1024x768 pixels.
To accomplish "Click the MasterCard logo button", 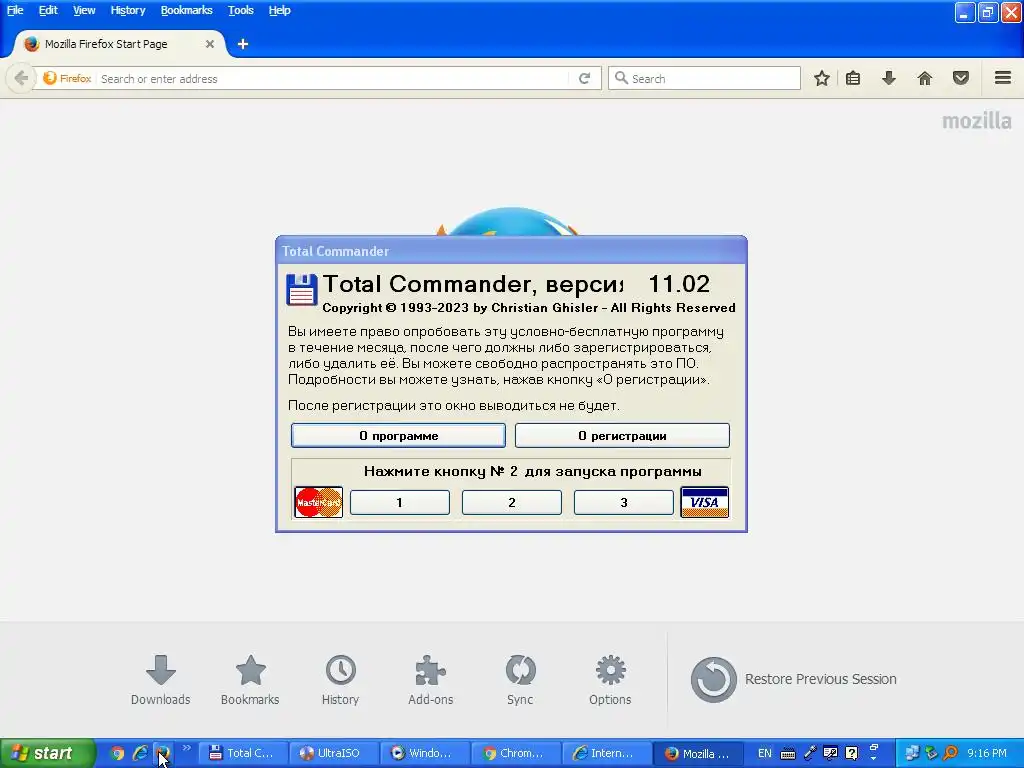I will 319,502.
